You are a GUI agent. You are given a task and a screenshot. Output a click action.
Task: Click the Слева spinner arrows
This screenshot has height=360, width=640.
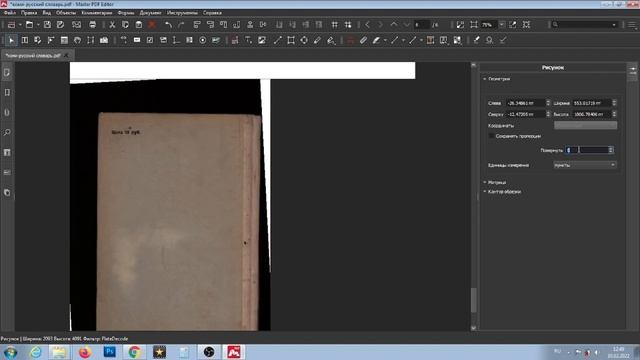pos(548,103)
